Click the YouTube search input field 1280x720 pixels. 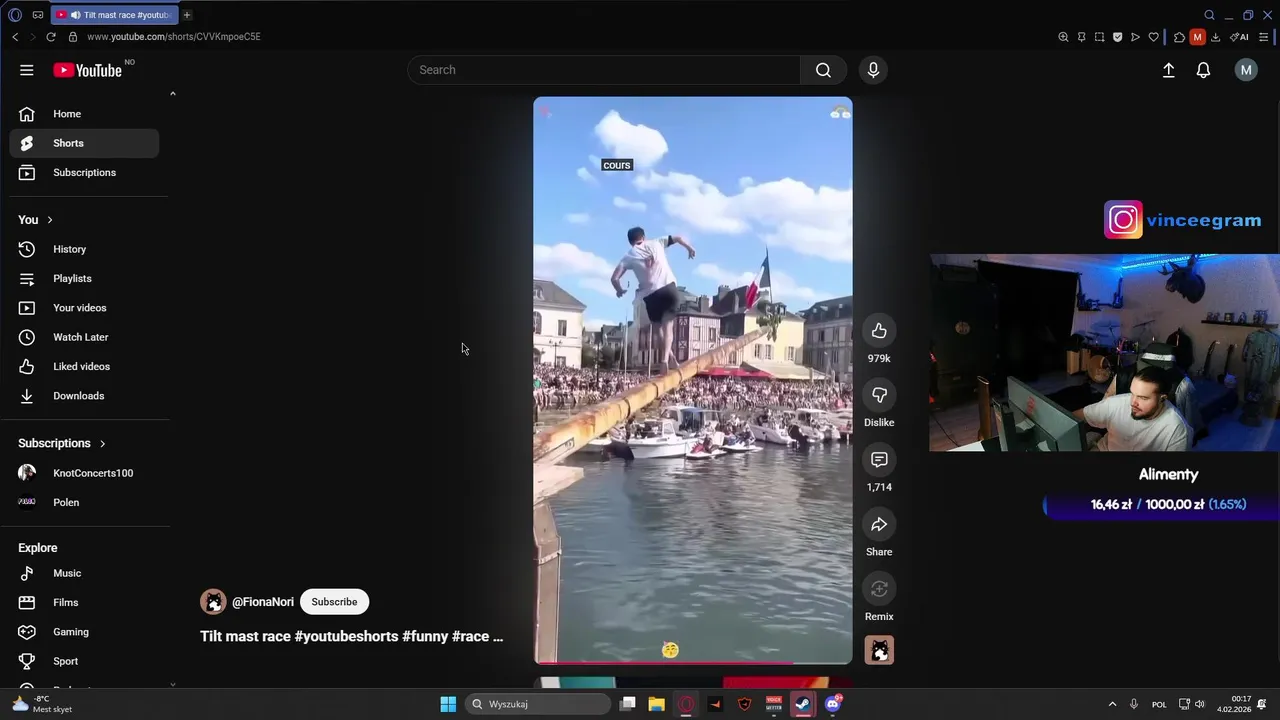coord(604,70)
